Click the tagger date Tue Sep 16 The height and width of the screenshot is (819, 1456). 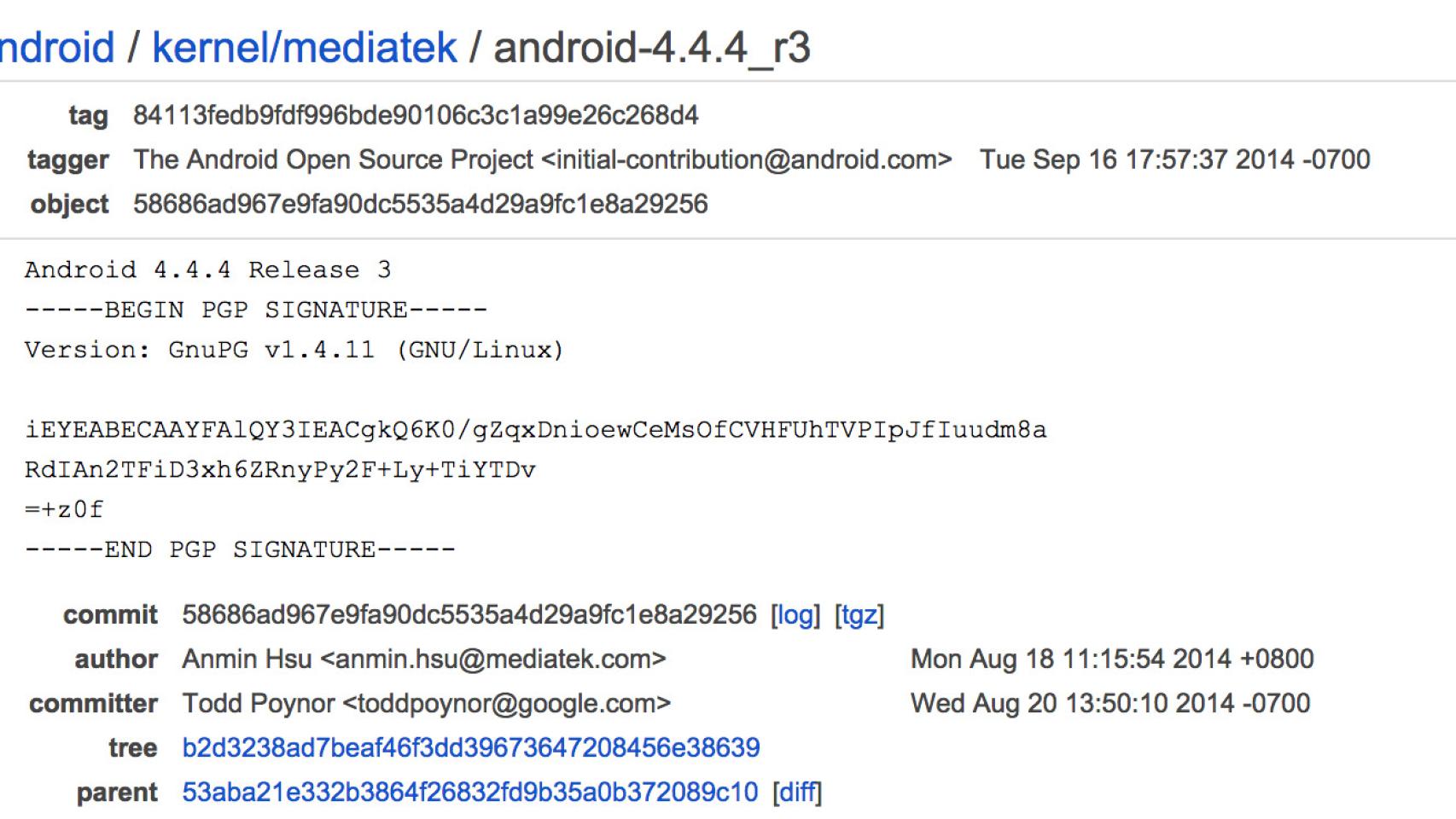1174,160
